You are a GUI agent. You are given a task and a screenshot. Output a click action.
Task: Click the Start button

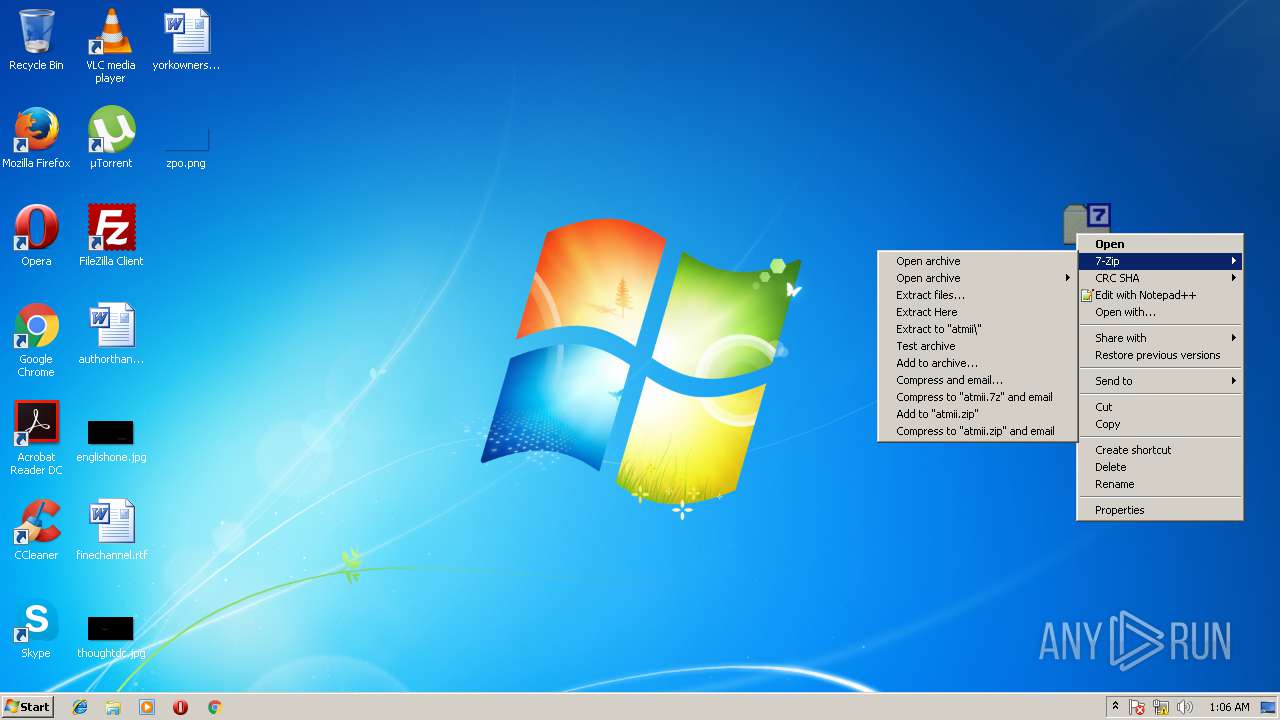tap(28, 707)
